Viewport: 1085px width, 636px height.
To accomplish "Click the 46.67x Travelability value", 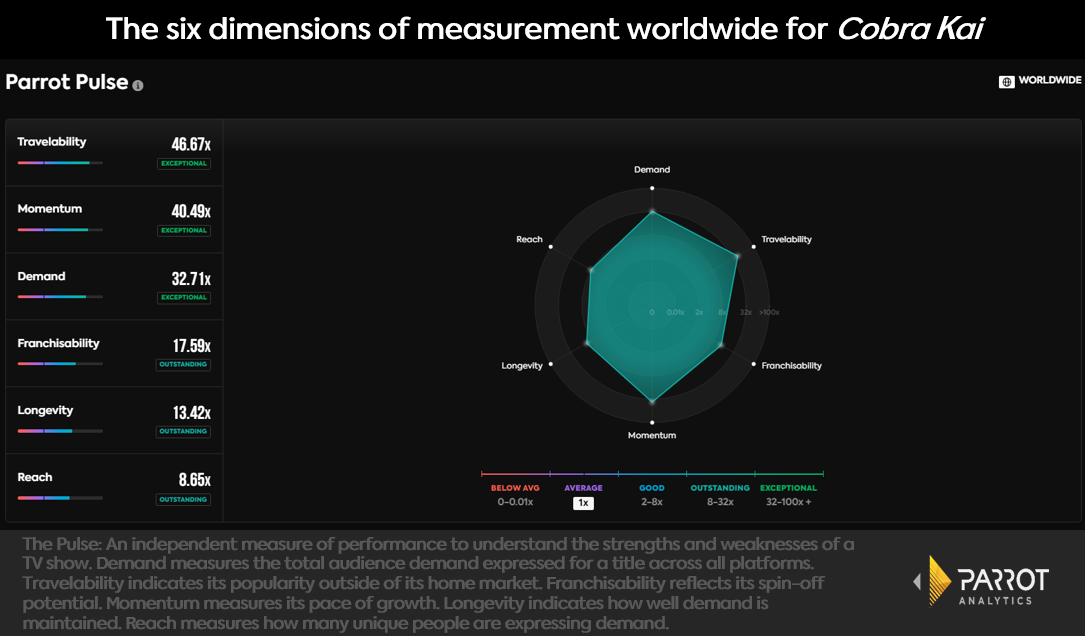I will pos(191,144).
